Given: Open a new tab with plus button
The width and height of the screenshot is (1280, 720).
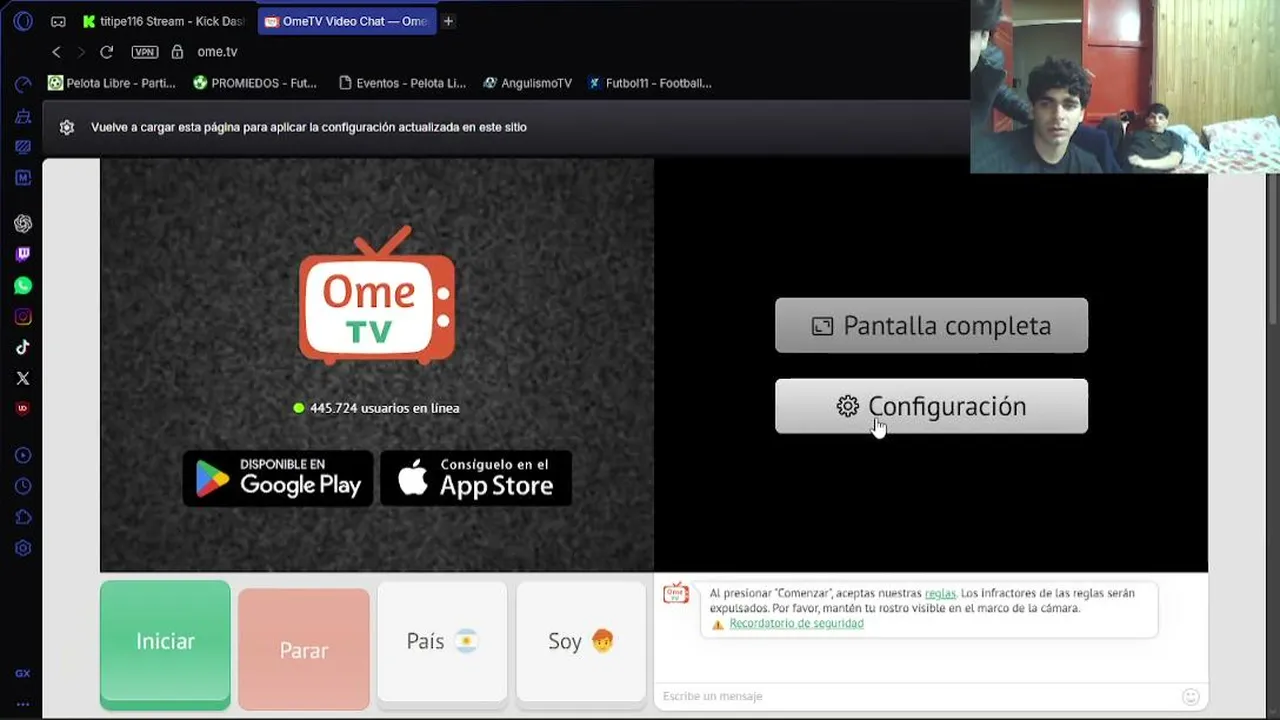Looking at the screenshot, I should tap(449, 21).
